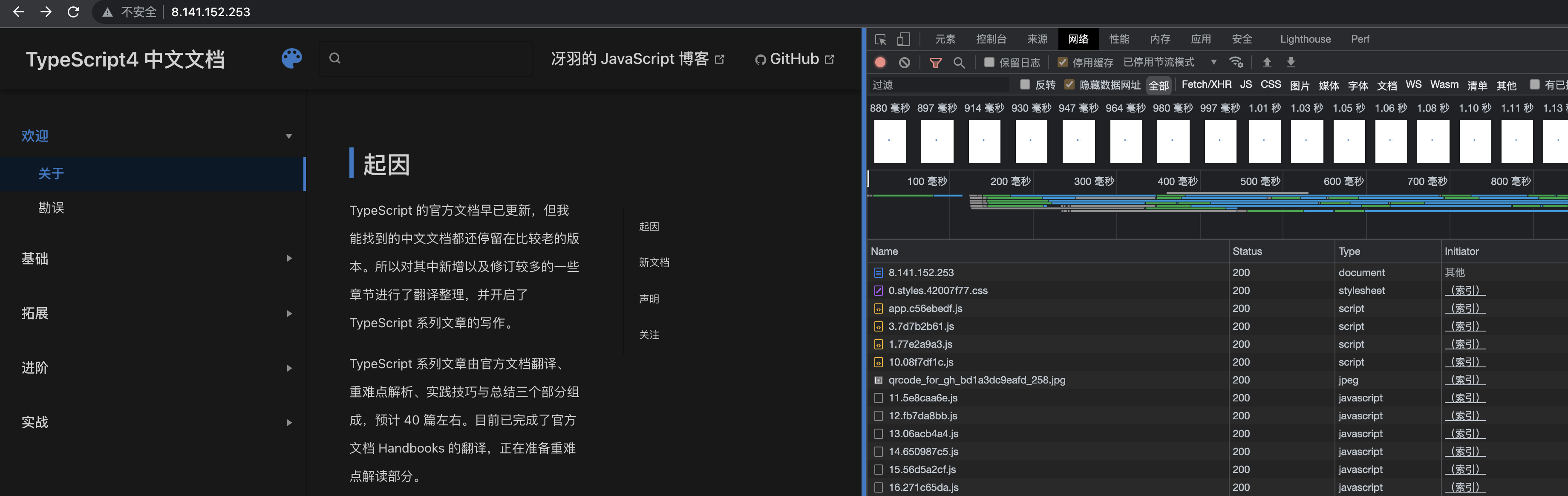Stop recording the network log (red dot)
Image resolution: width=1568 pixels, height=496 pixels.
880,62
